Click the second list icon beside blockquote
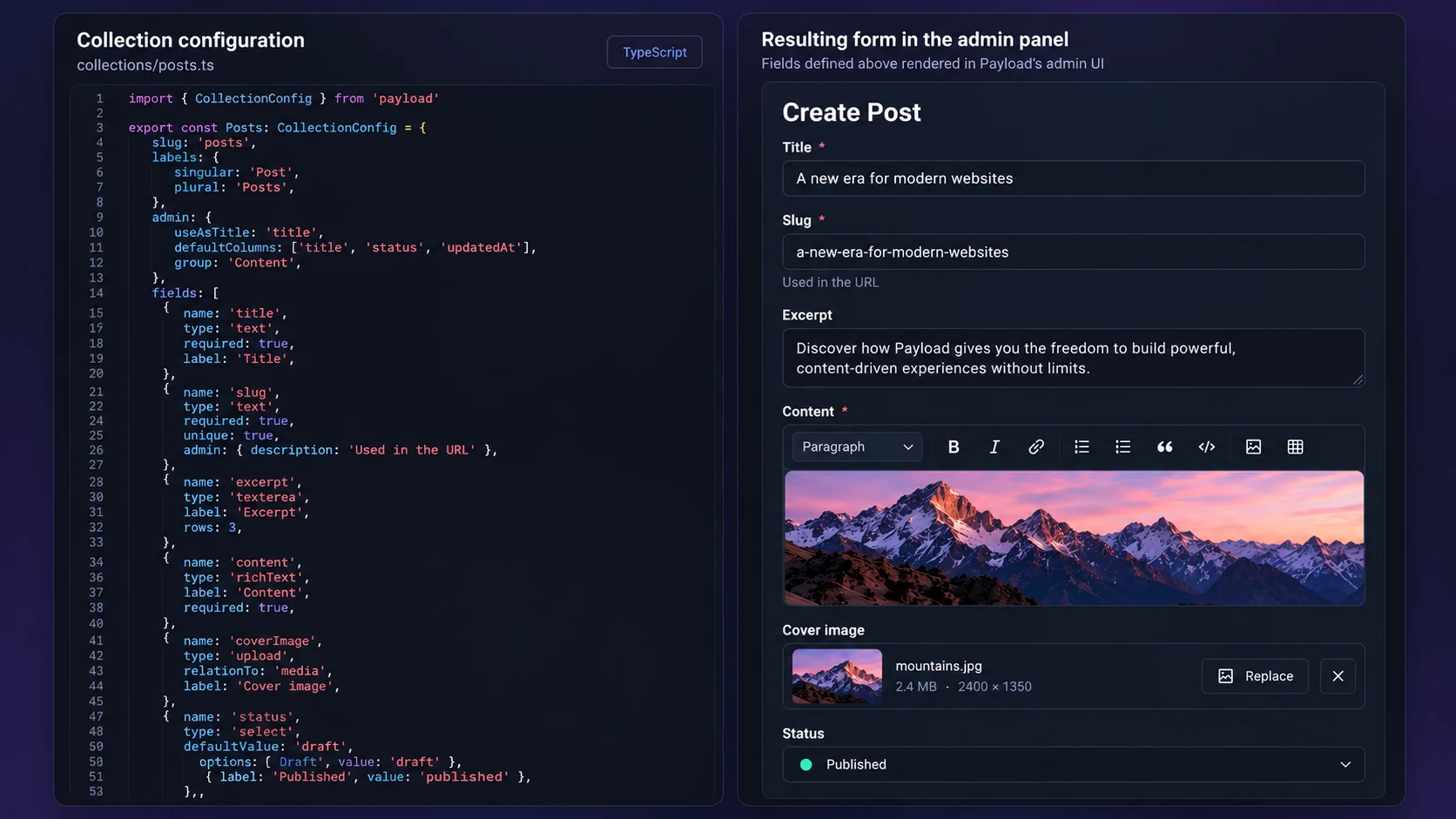This screenshot has width=1456, height=819. click(x=1122, y=446)
